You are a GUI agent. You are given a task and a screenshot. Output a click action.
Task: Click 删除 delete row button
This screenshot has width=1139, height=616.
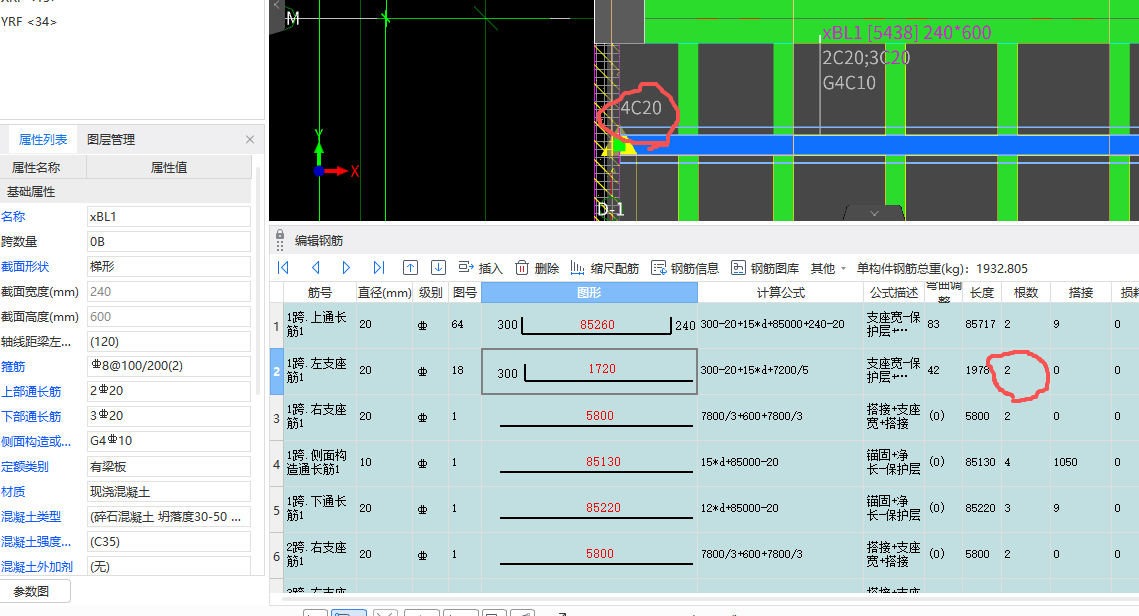pyautogui.click(x=537, y=268)
